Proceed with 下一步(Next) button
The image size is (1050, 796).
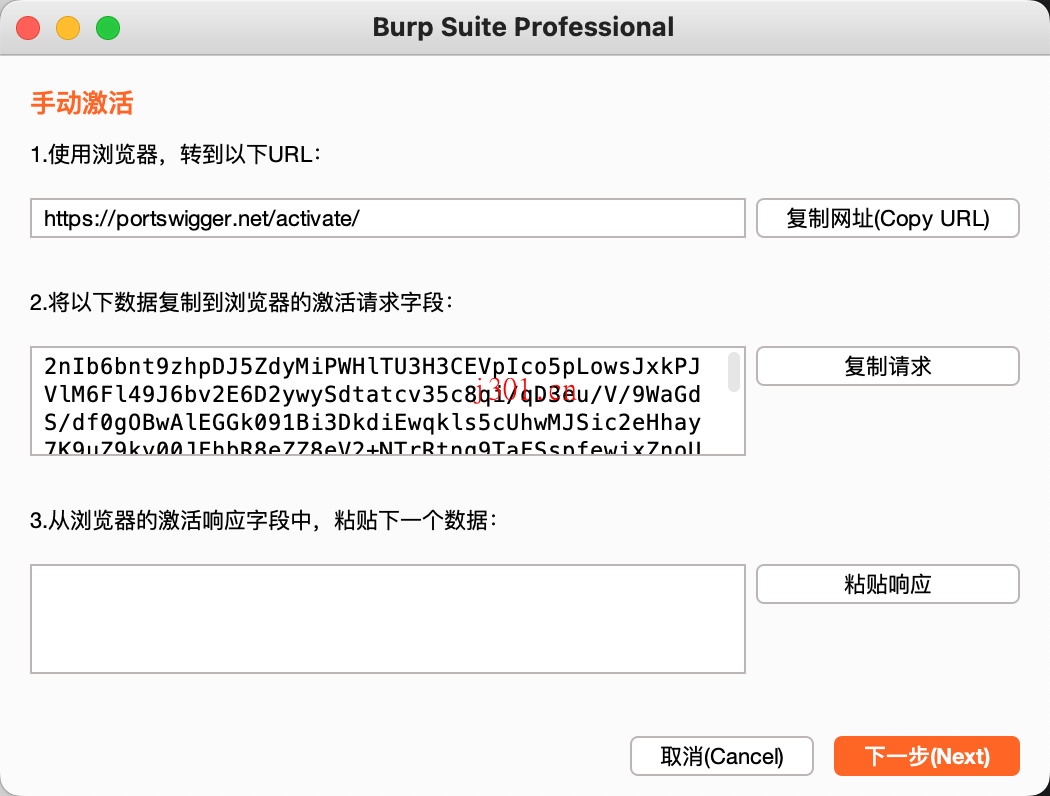pyautogui.click(x=927, y=757)
